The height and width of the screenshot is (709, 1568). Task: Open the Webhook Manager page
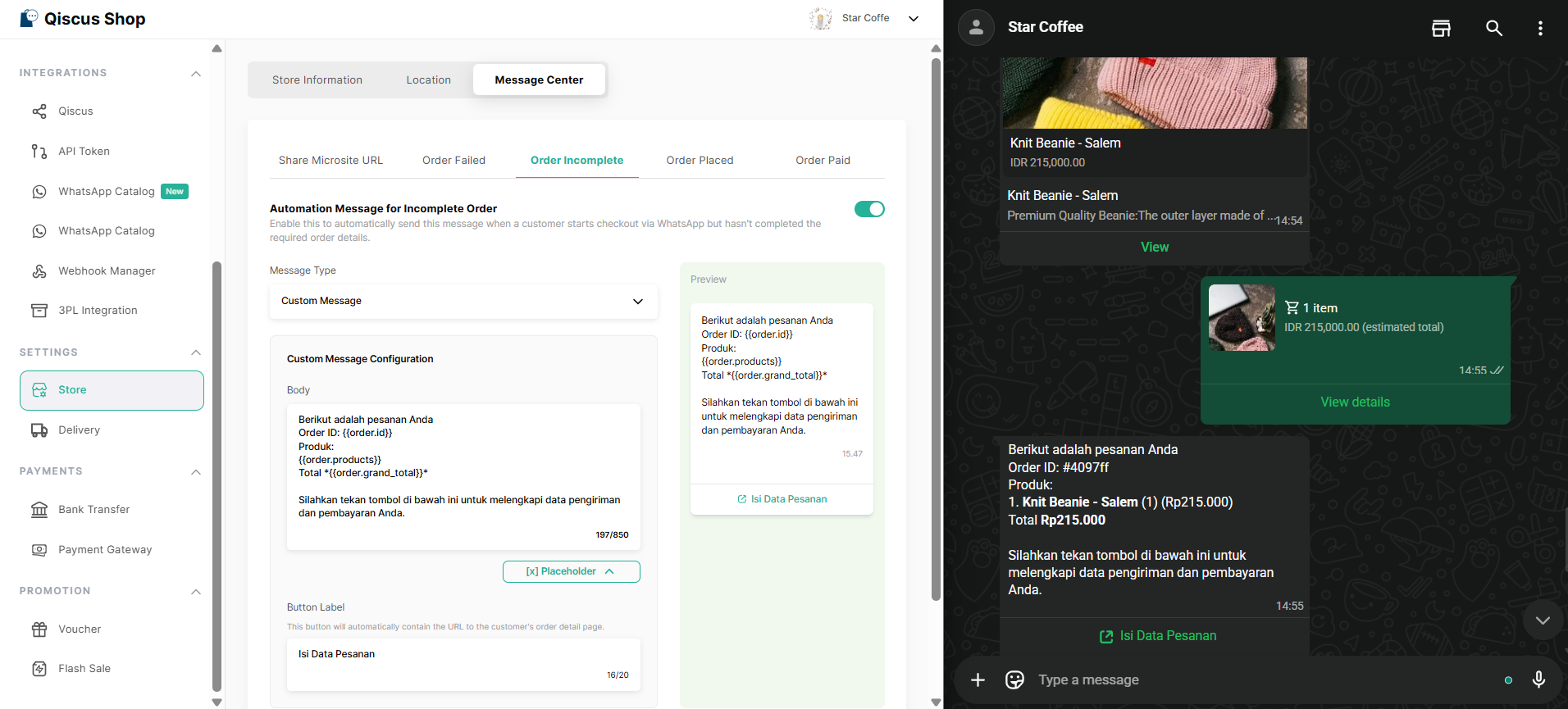(112, 271)
